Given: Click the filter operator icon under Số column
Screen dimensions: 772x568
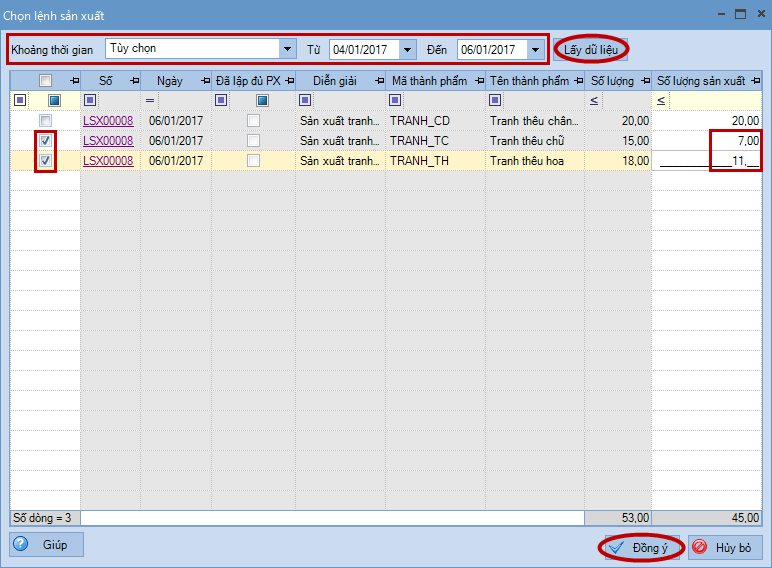Looking at the screenshot, I should 89,100.
